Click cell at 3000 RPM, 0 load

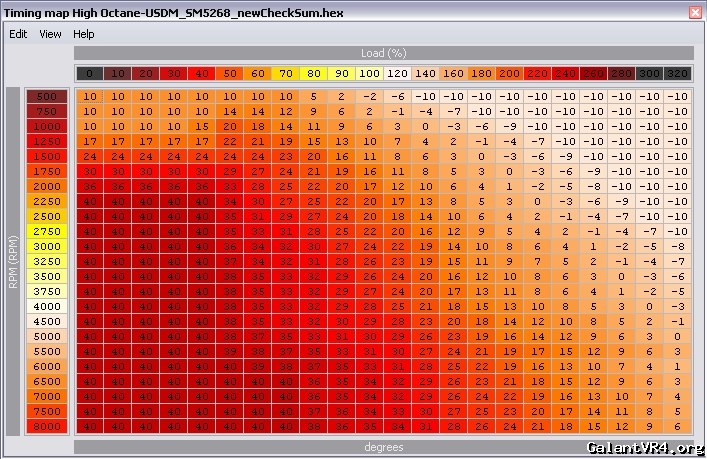click(x=89, y=246)
